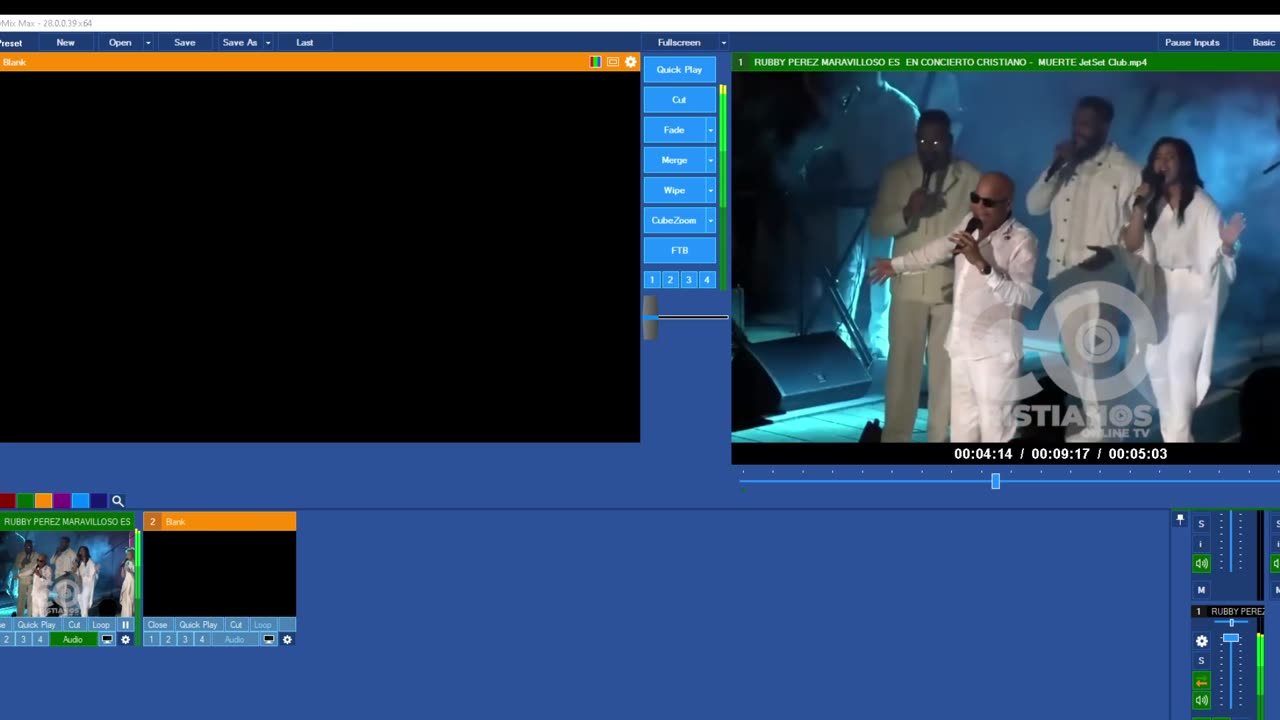Select the orange category color swatch
The width and height of the screenshot is (1280, 720).
(44, 501)
